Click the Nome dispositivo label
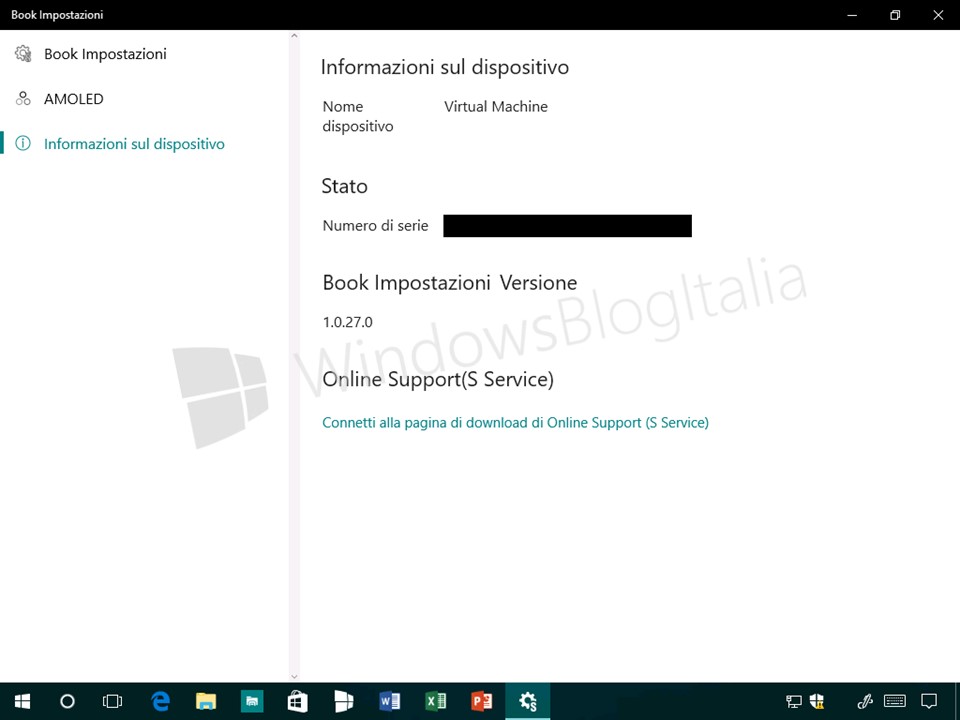The width and height of the screenshot is (960, 720). [358, 116]
